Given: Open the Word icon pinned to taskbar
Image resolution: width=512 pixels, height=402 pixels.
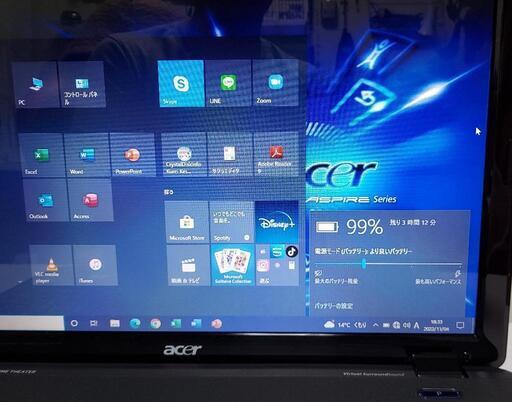Looking at the screenshot, I should pos(196,323).
